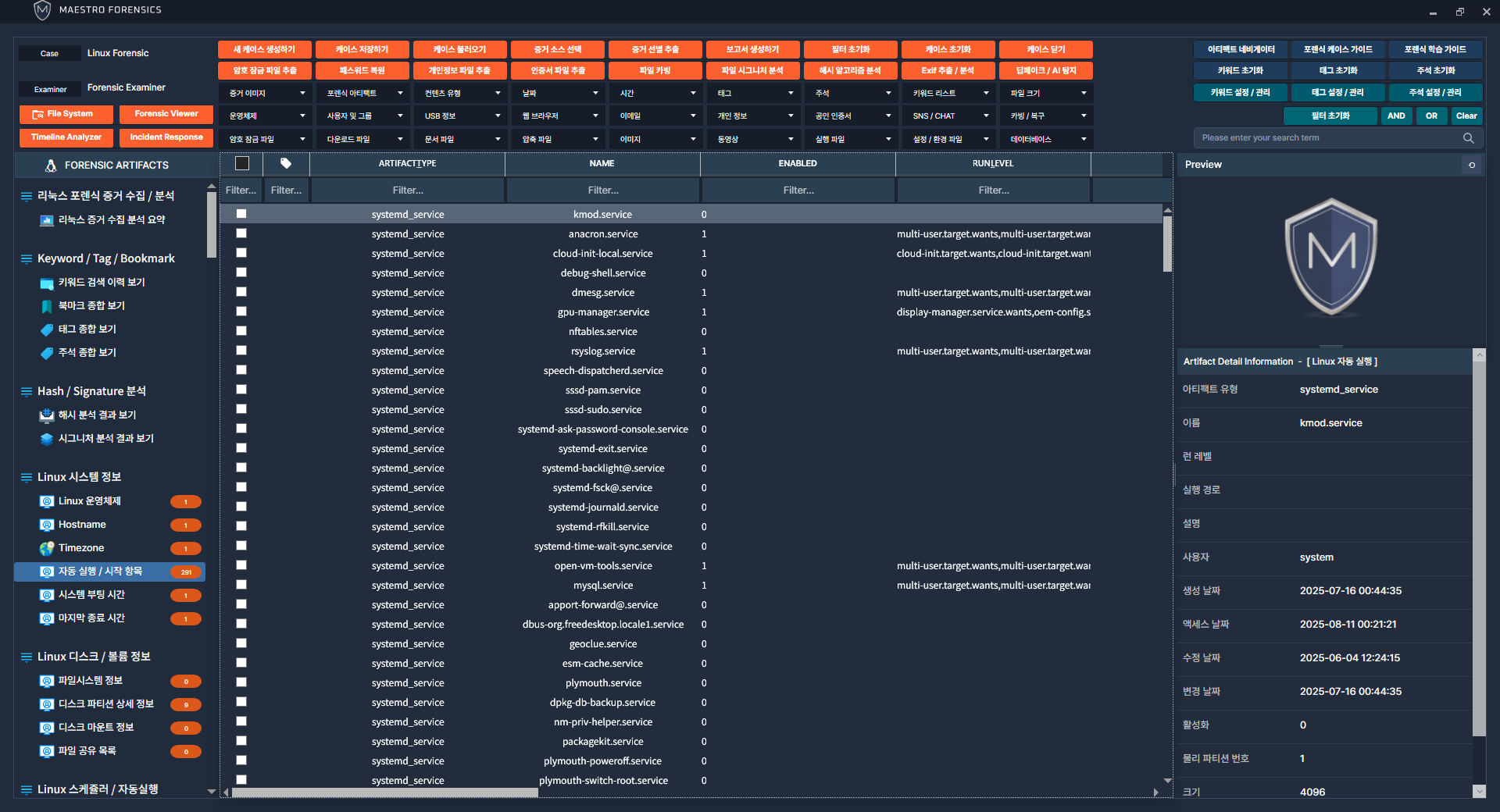Focus the search term input field
This screenshot has width=1500, height=812.
coord(1328,138)
